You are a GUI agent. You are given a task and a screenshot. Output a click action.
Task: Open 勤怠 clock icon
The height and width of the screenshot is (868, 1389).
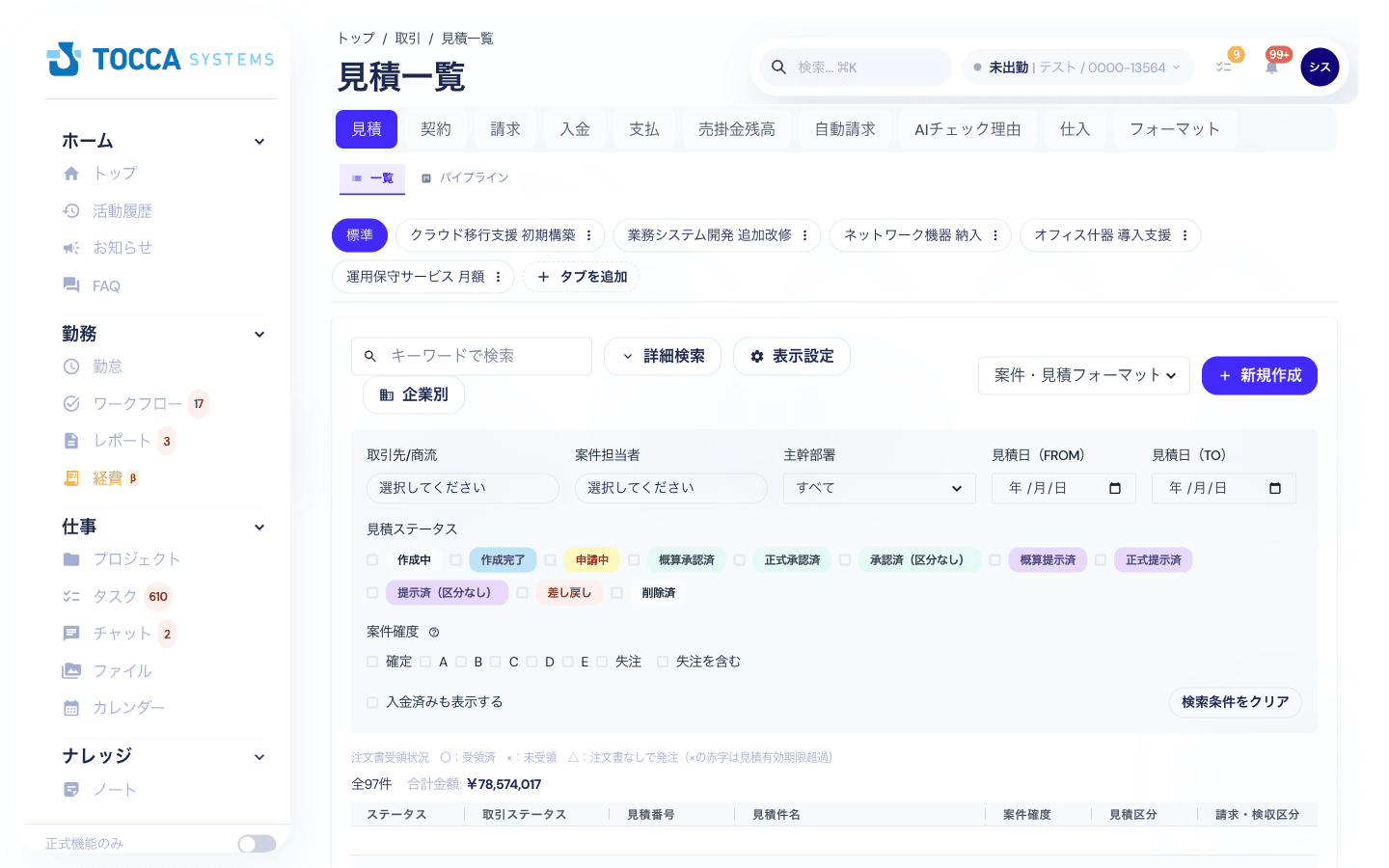(71, 366)
